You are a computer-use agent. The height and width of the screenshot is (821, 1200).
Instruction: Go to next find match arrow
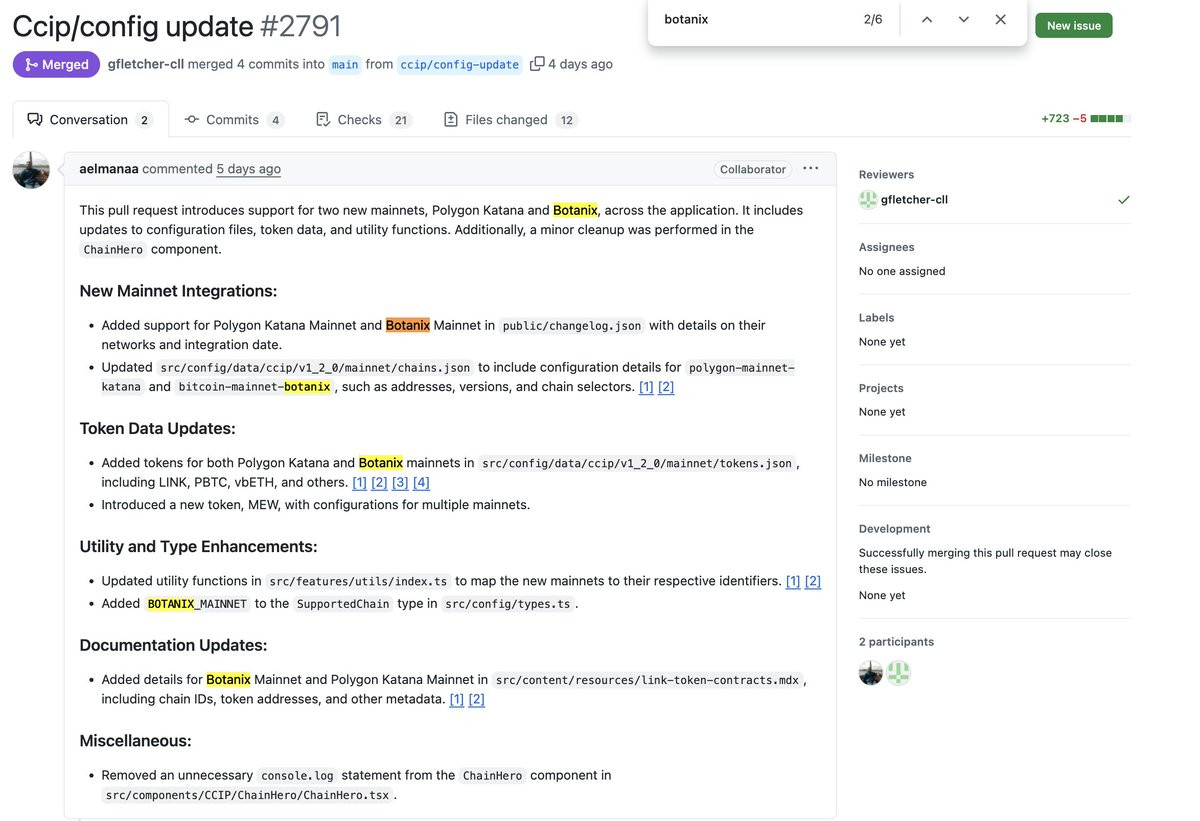963,19
